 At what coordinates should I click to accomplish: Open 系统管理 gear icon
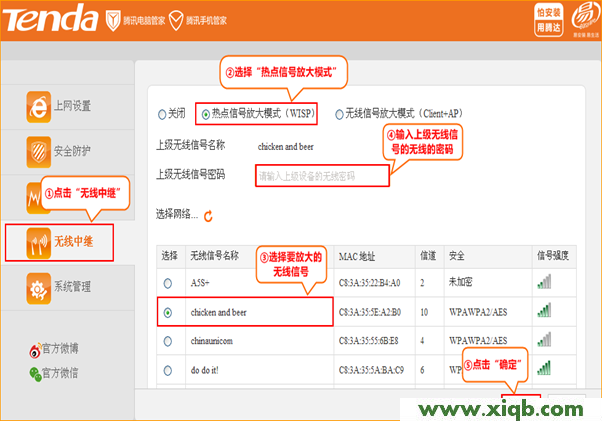coord(38,288)
